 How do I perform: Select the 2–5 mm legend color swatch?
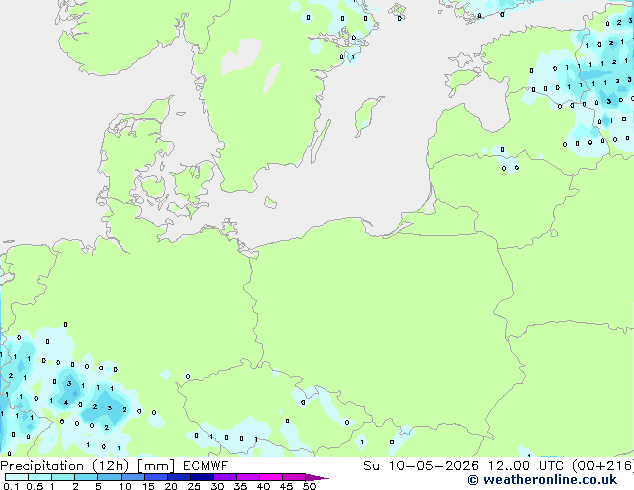point(86,477)
